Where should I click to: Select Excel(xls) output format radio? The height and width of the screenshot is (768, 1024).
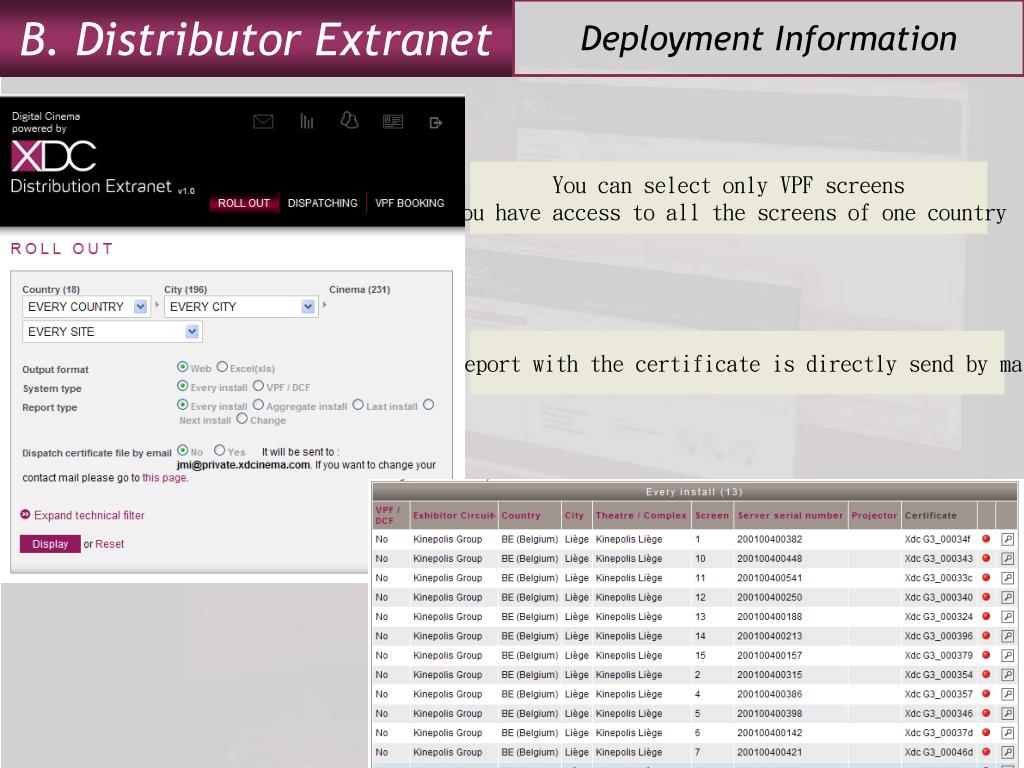click(x=222, y=367)
